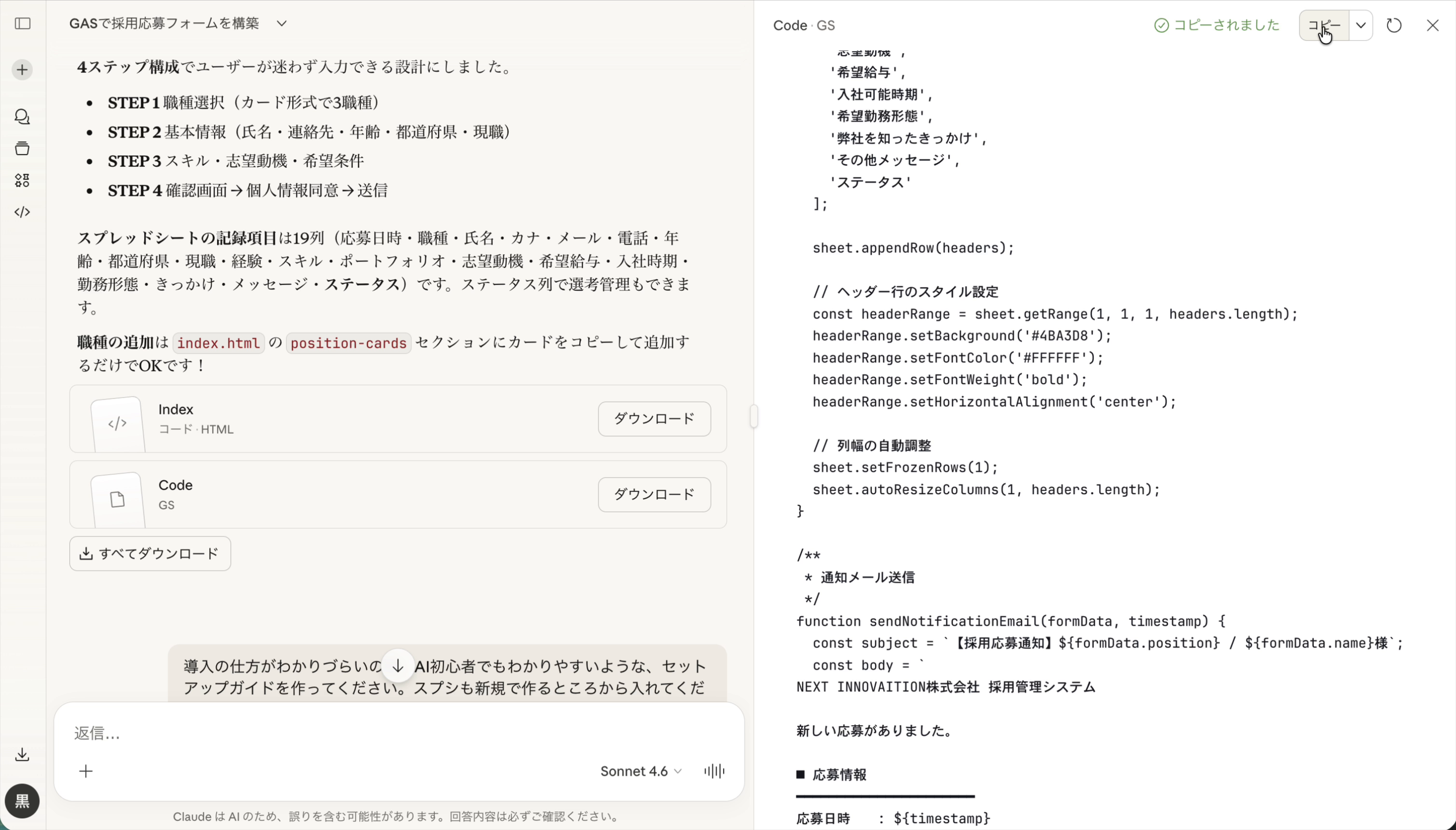Click the すべてダウンロード button
Screen dimensions: 1456x830
point(150,553)
